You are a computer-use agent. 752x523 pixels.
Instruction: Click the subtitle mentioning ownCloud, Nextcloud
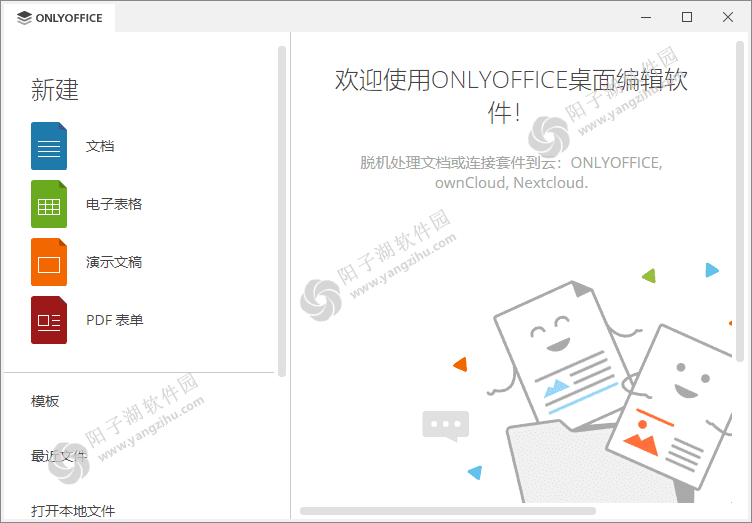(x=511, y=173)
